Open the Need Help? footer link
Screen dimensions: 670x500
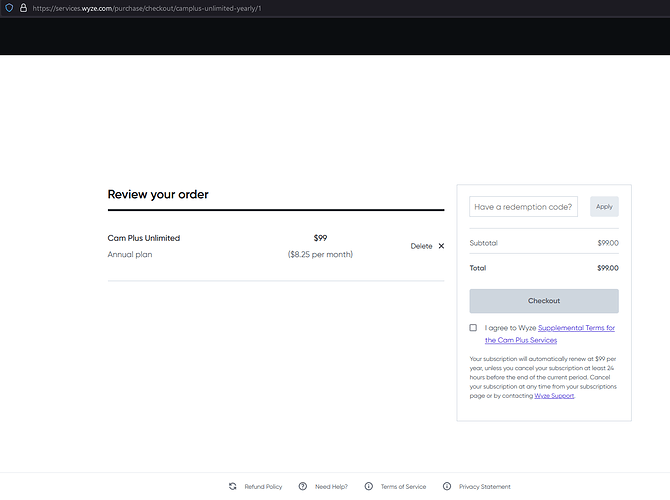[x=331, y=487]
